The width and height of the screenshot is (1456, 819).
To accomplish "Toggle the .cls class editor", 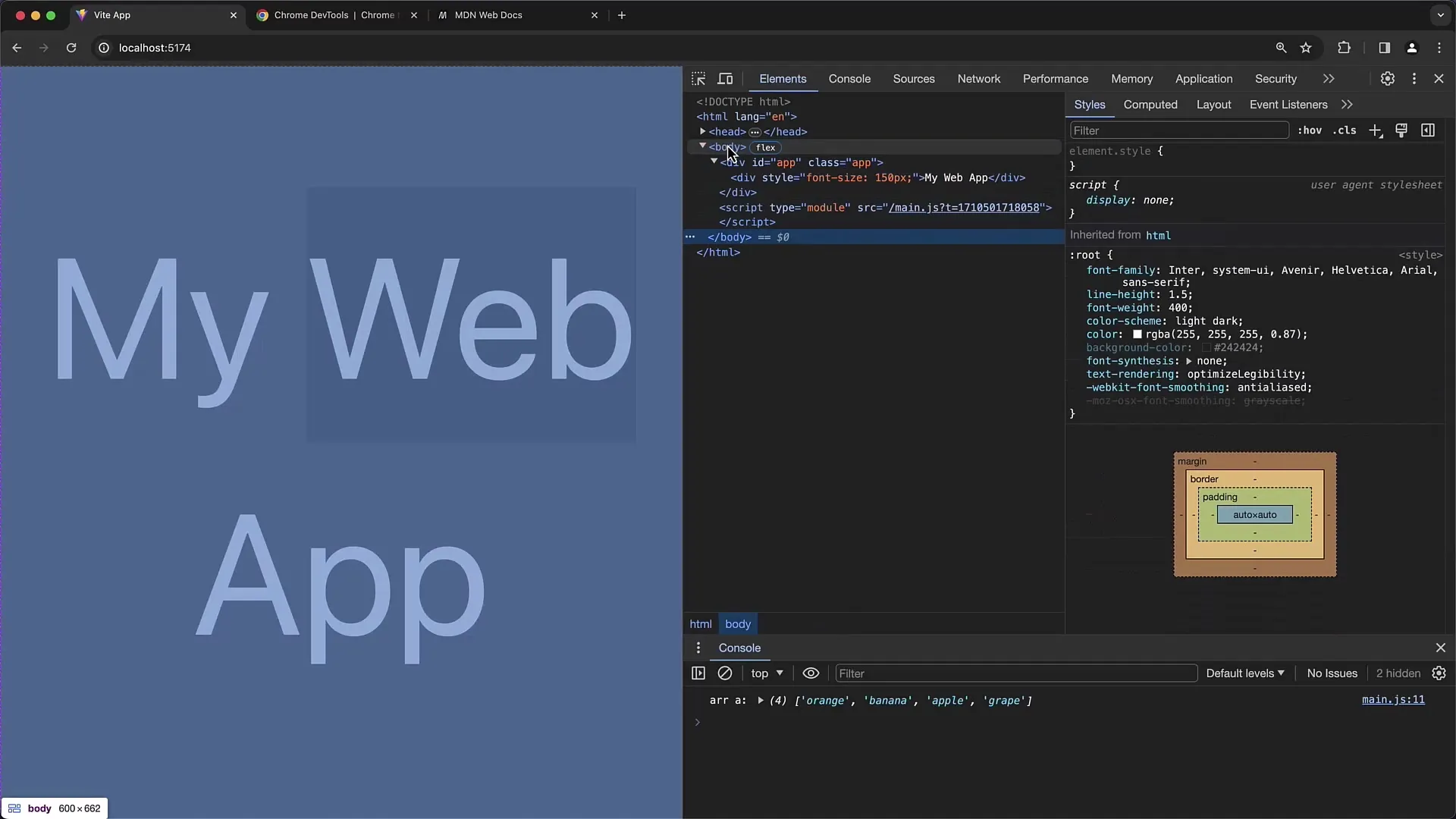I will pos(1345,130).
